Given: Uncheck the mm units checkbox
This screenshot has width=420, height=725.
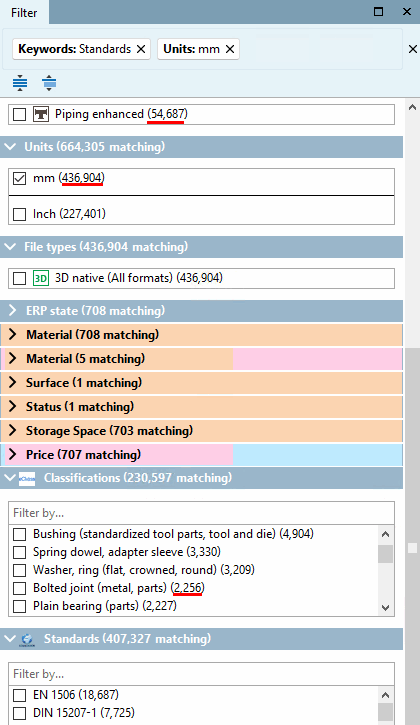Looking at the screenshot, I should 19,178.
